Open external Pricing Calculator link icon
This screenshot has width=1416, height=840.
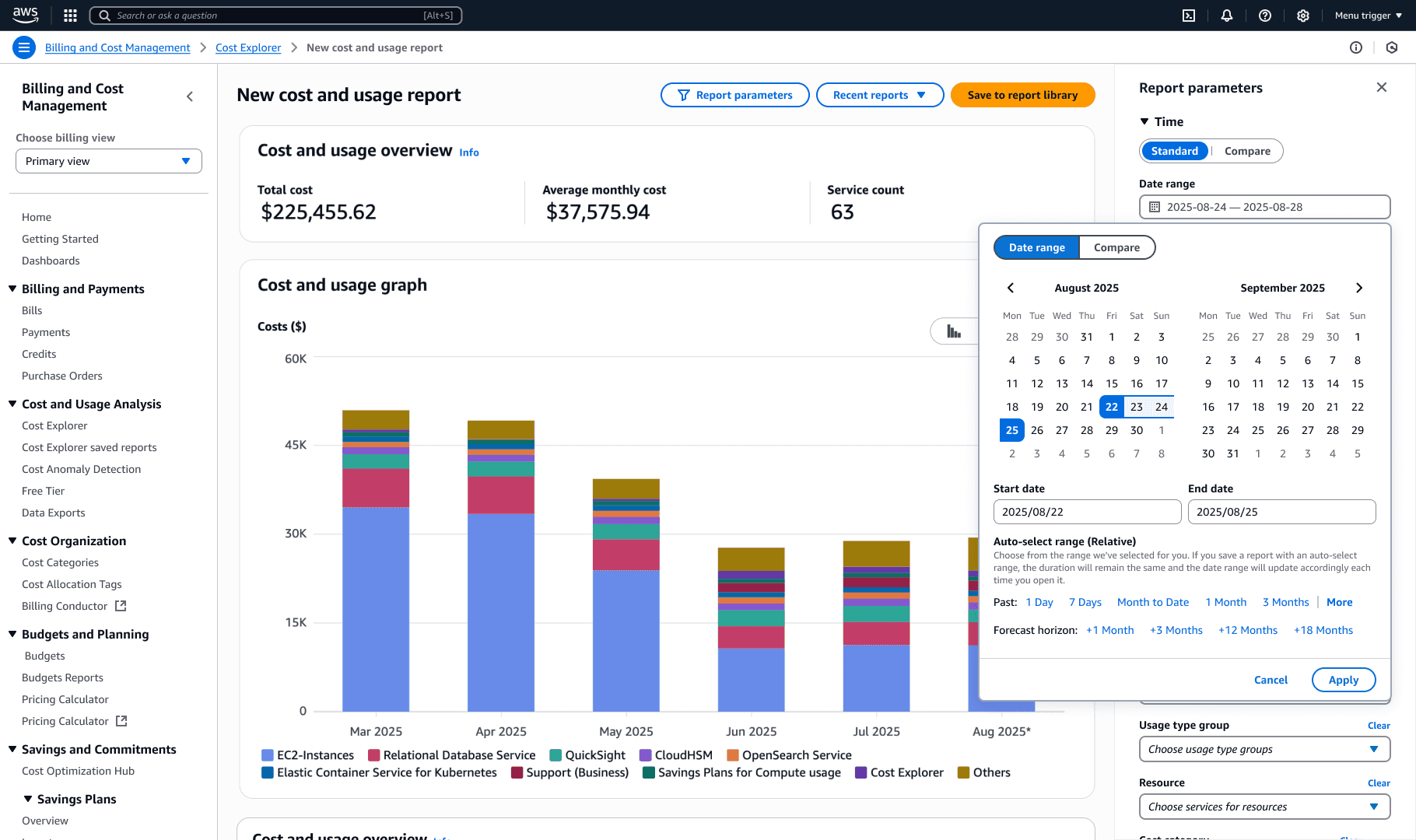pyautogui.click(x=121, y=721)
